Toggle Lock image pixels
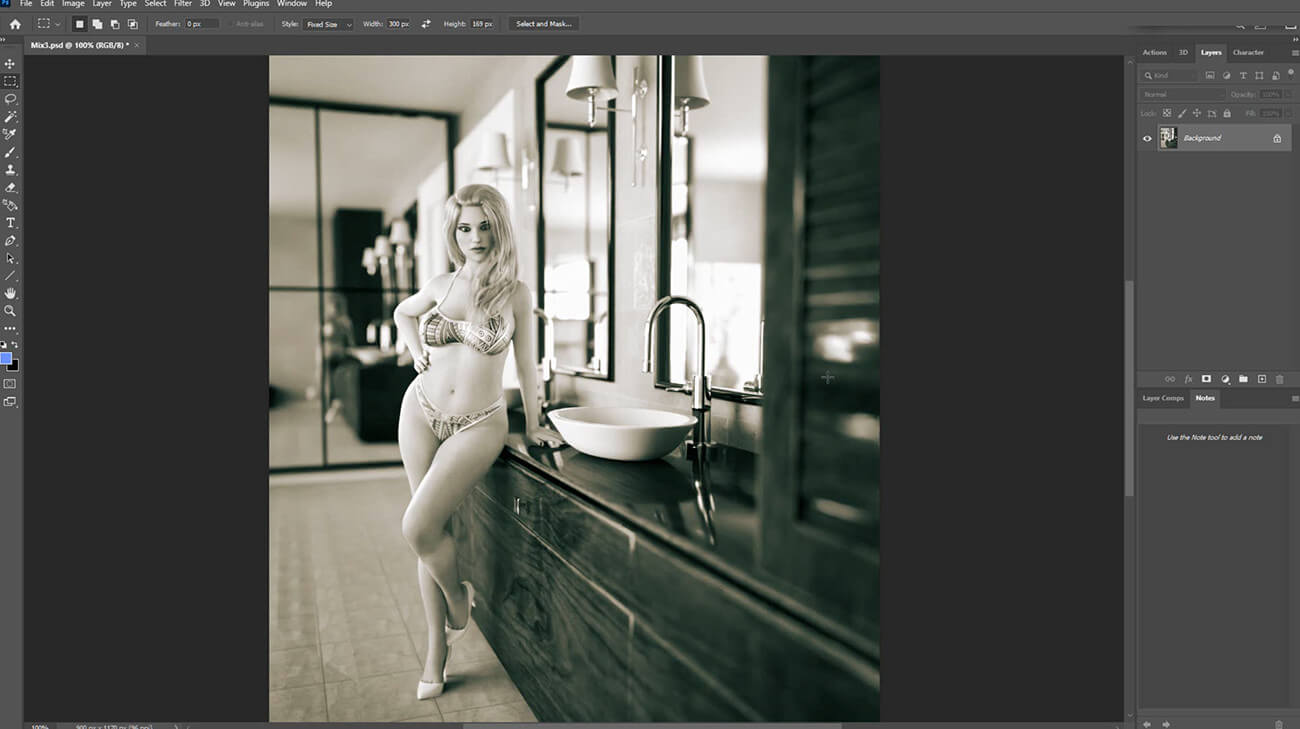Image resolution: width=1300 pixels, height=729 pixels. click(1181, 113)
